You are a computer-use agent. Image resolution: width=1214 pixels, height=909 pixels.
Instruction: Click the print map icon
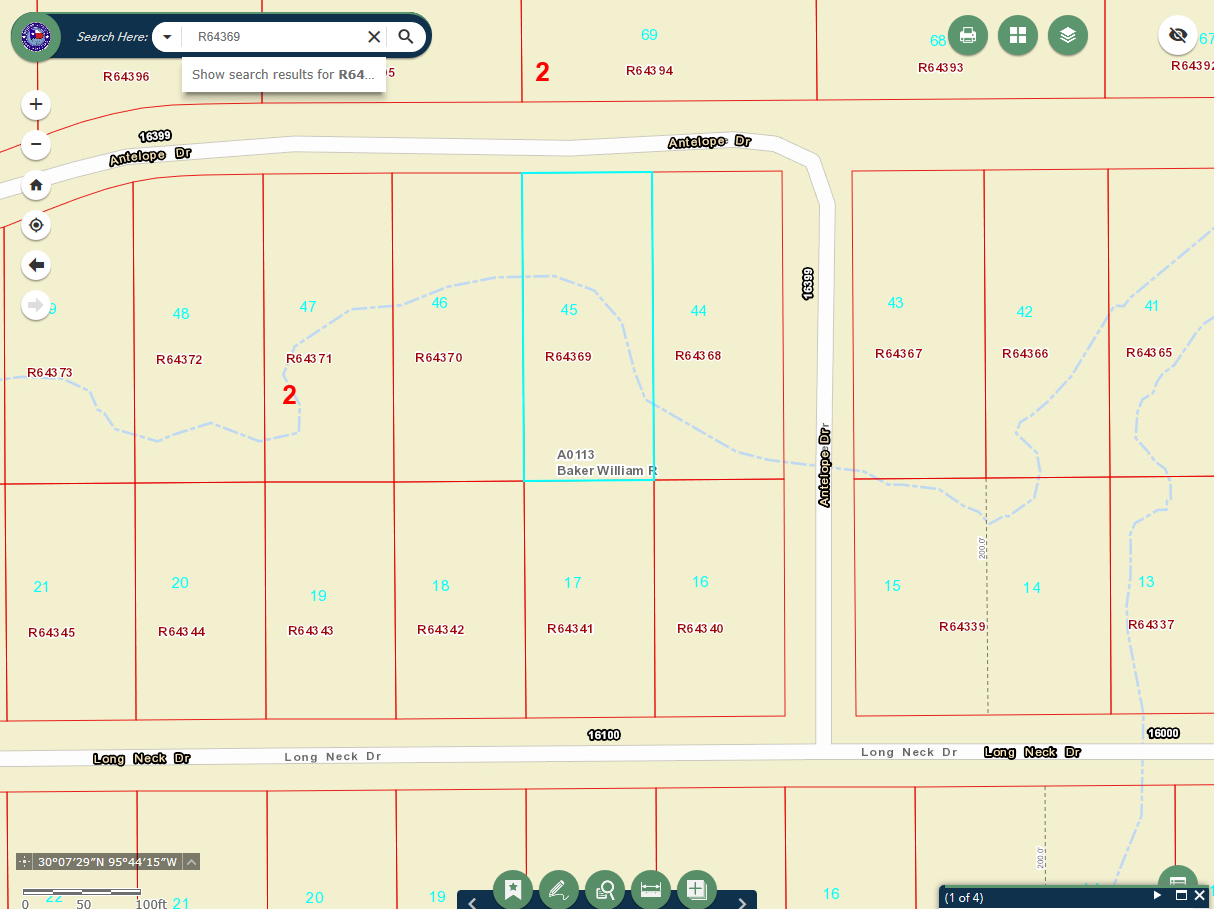pos(967,36)
